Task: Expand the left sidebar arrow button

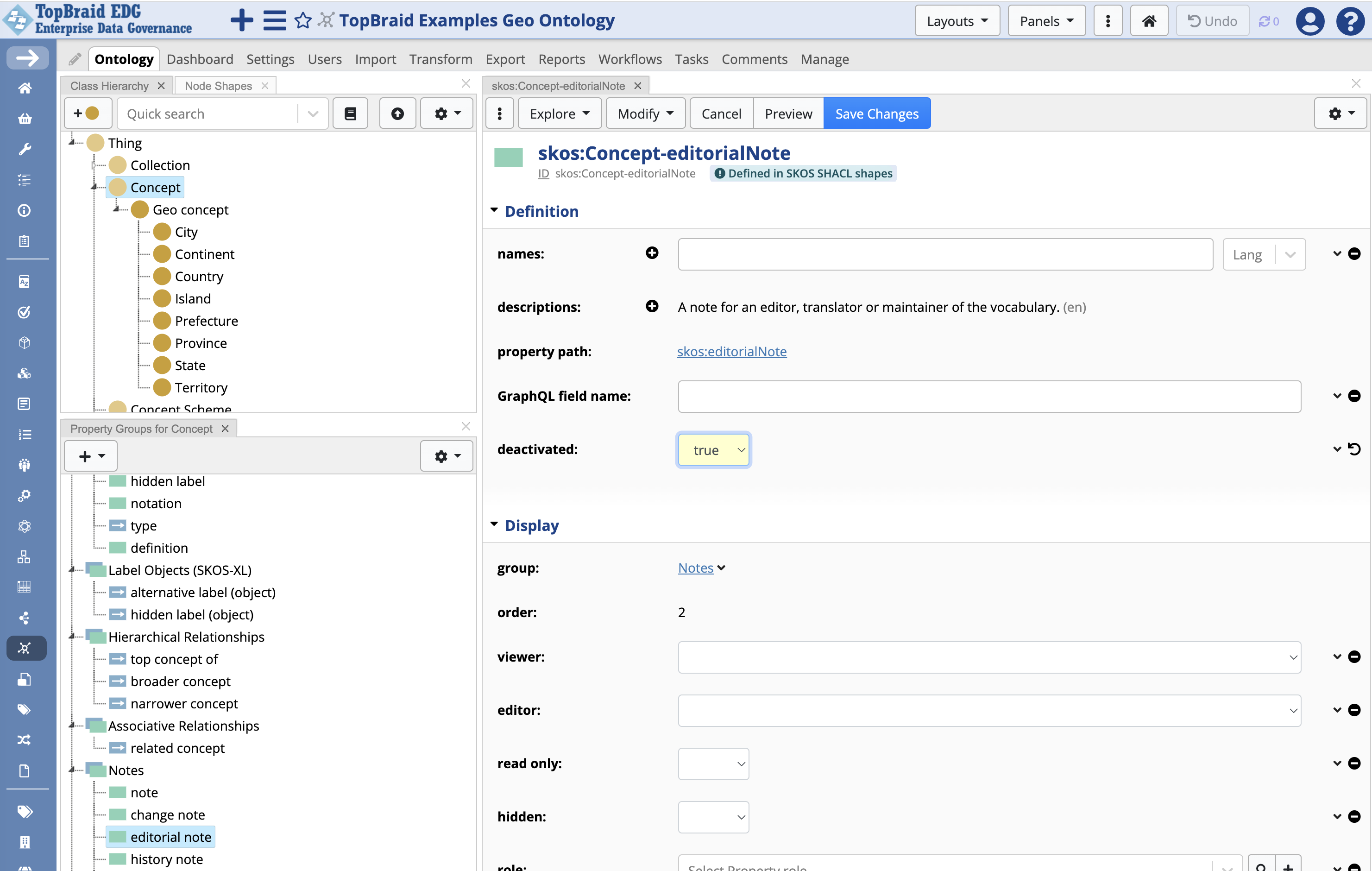Action: (x=27, y=57)
